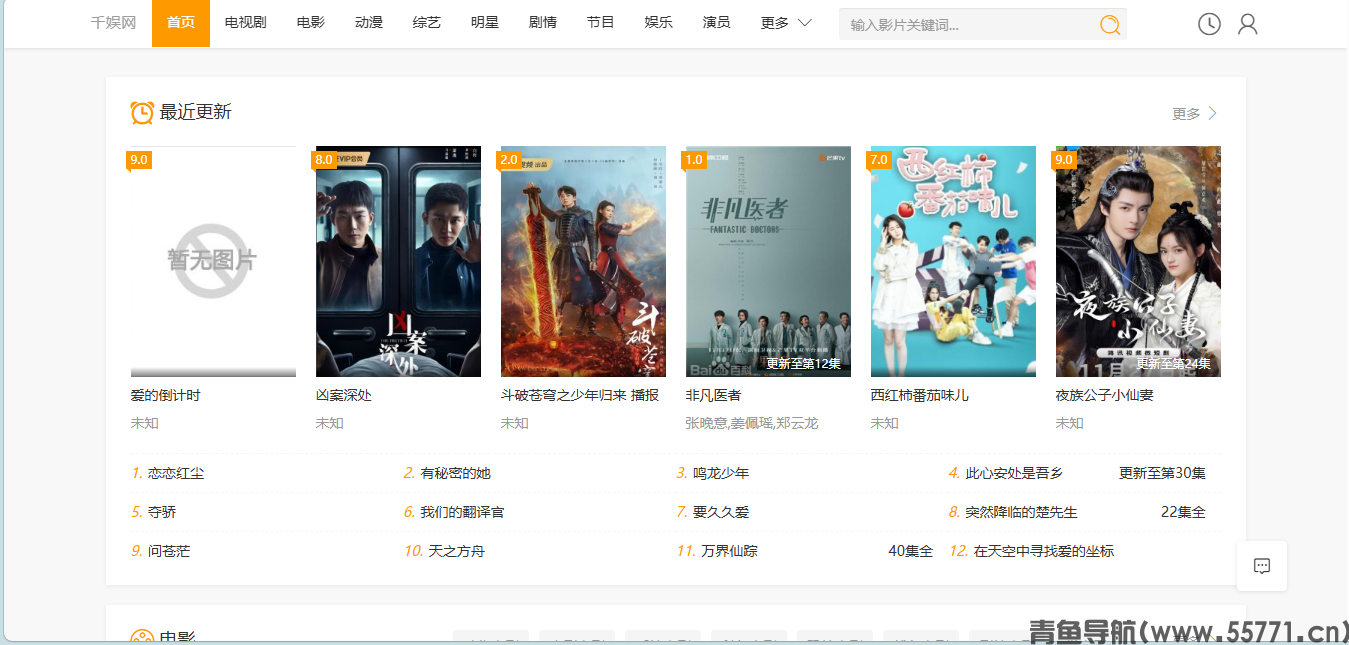Open the user account icon

pyautogui.click(x=1247, y=24)
